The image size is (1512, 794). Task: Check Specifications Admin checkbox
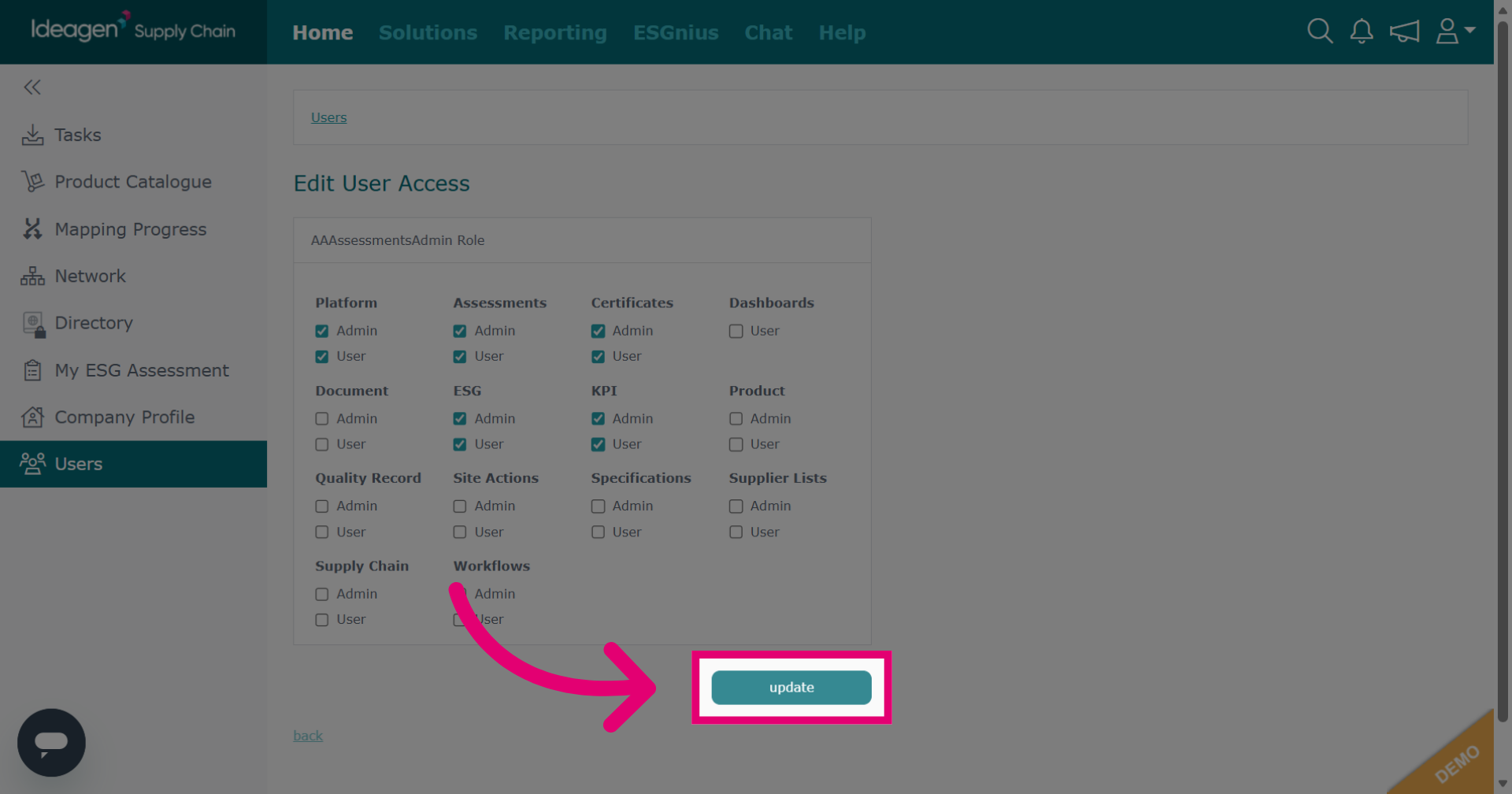[598, 506]
